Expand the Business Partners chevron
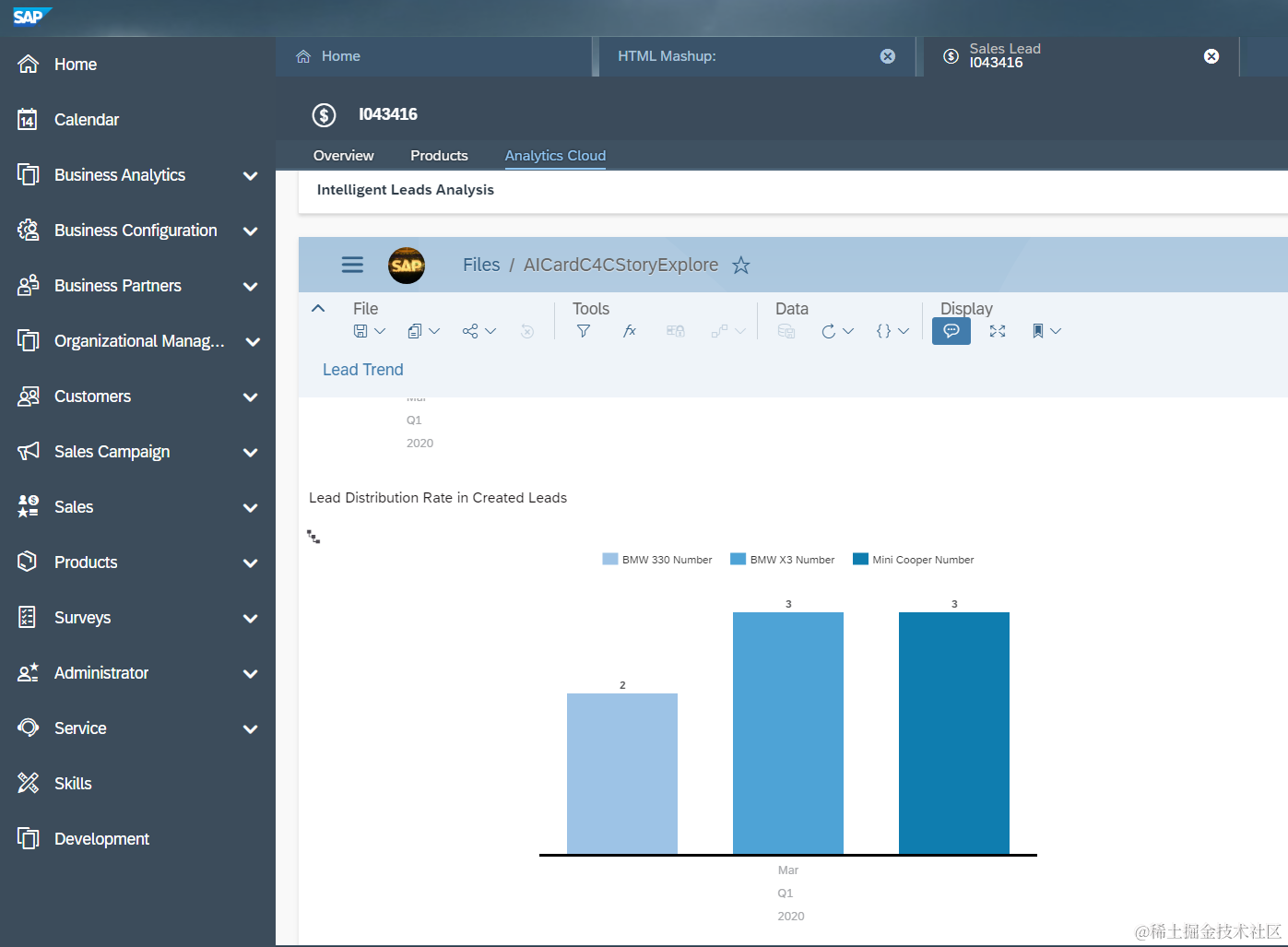 (250, 286)
